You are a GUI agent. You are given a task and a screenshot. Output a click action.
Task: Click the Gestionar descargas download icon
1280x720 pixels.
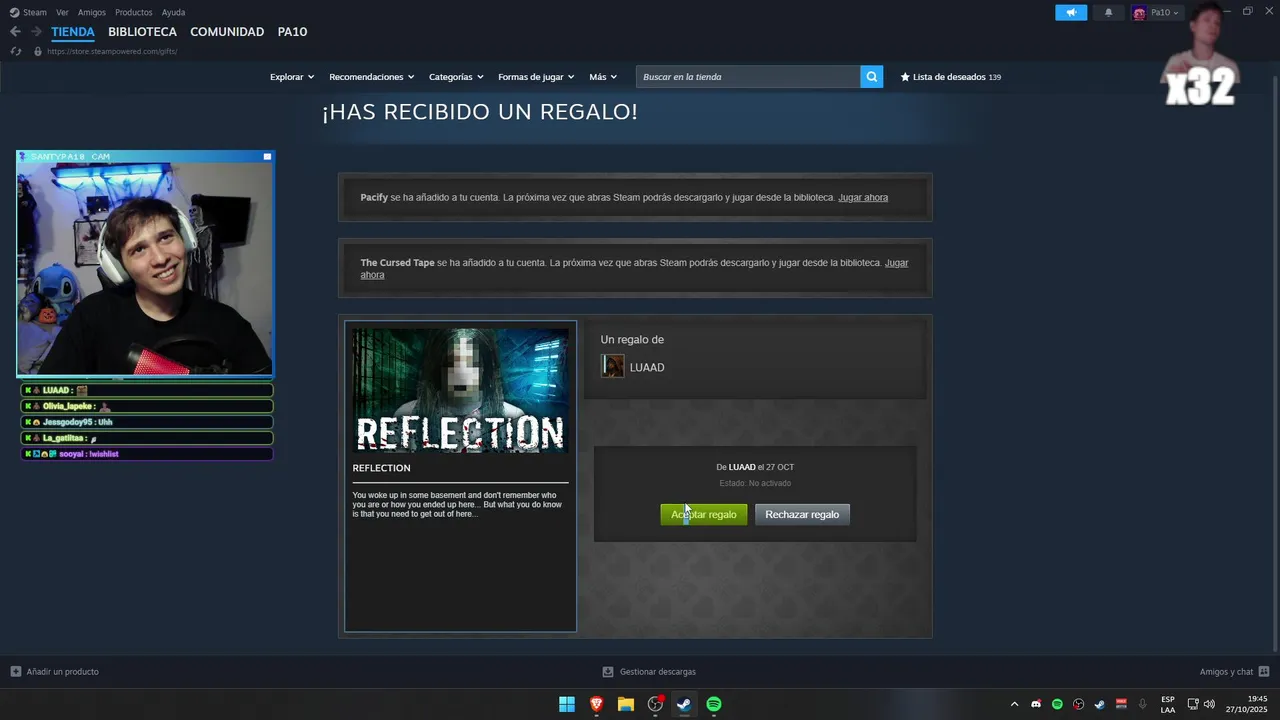[x=608, y=672]
